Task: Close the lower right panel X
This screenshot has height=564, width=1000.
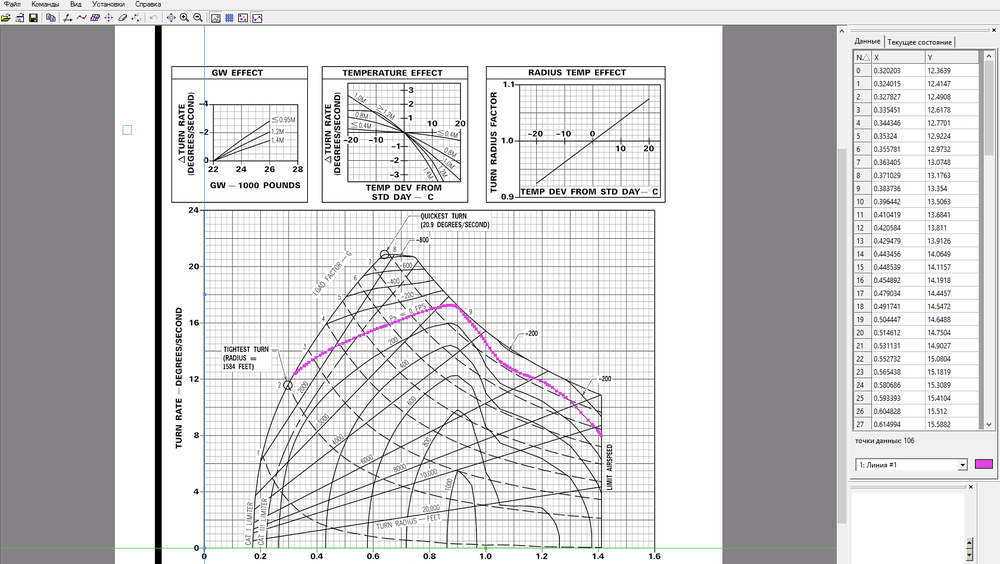Action: coord(971,487)
